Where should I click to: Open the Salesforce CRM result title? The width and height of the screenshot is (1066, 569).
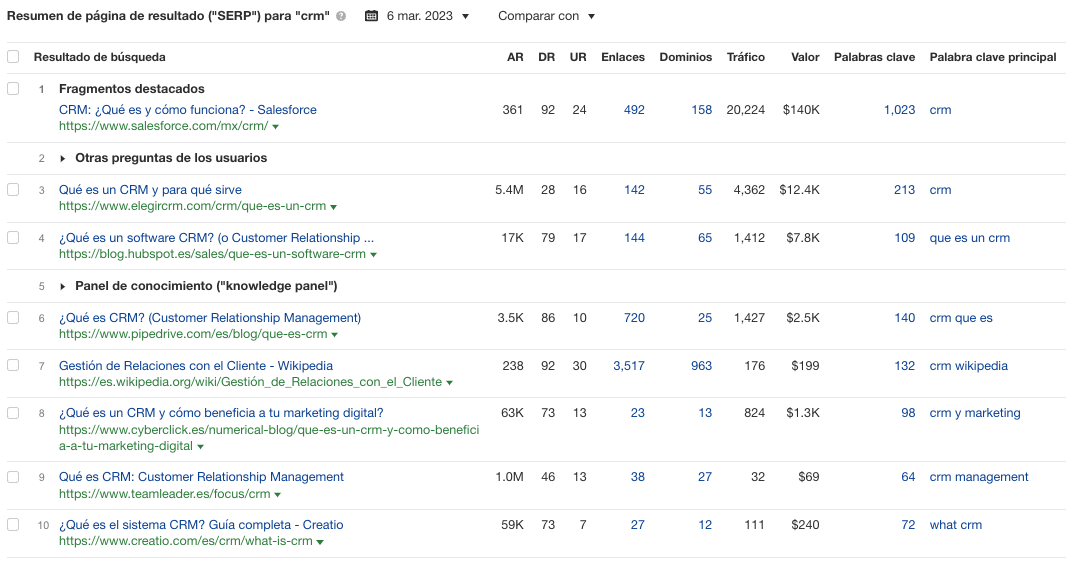coord(188,109)
